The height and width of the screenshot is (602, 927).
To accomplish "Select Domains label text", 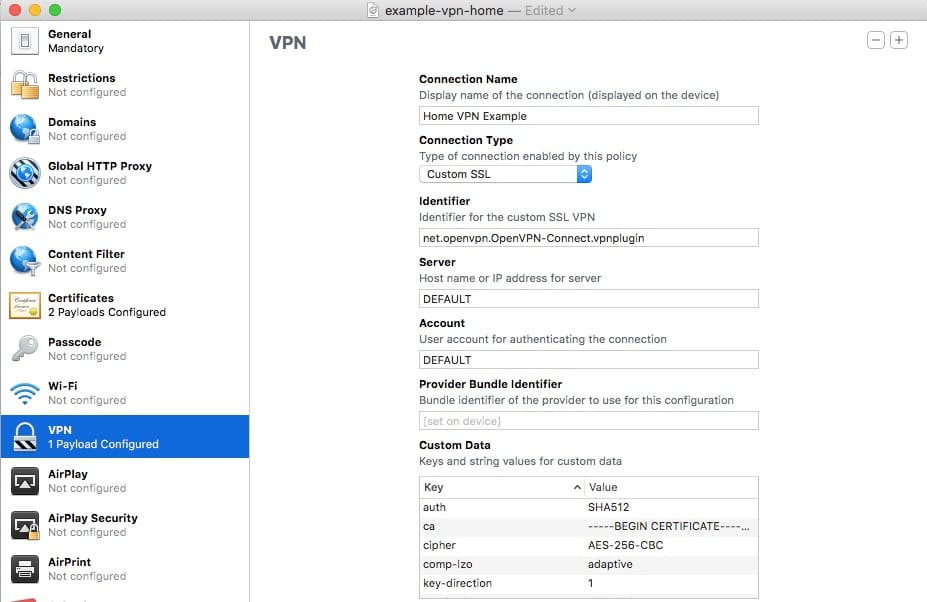I will pos(72,122).
